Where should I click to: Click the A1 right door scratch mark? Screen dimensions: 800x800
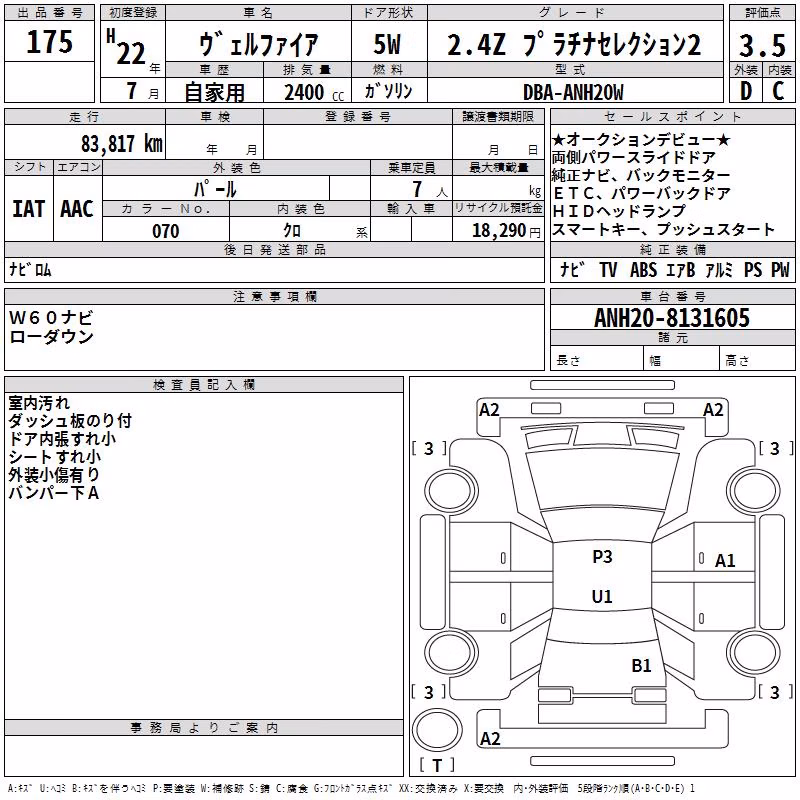725,561
